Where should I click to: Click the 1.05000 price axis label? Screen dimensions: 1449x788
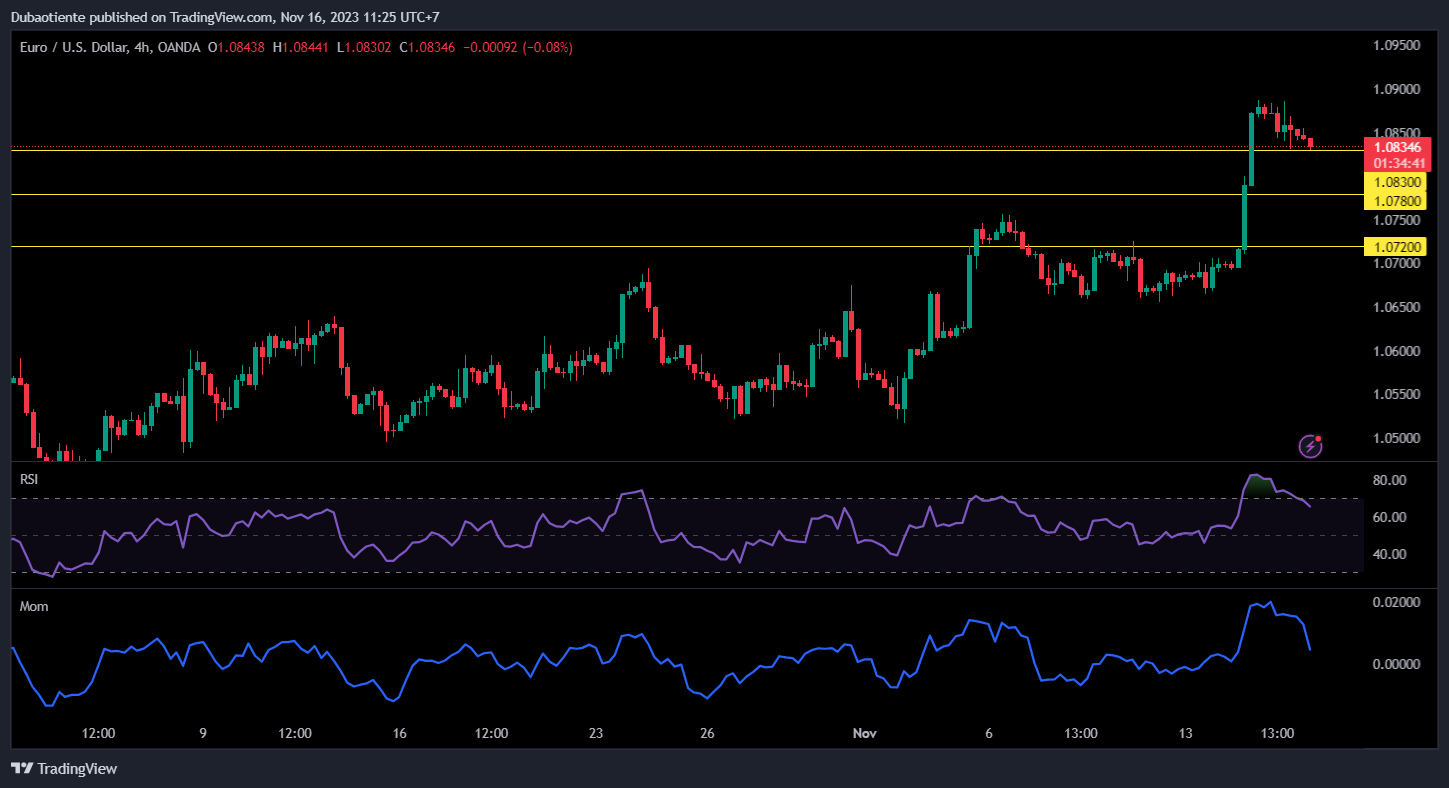click(1397, 438)
